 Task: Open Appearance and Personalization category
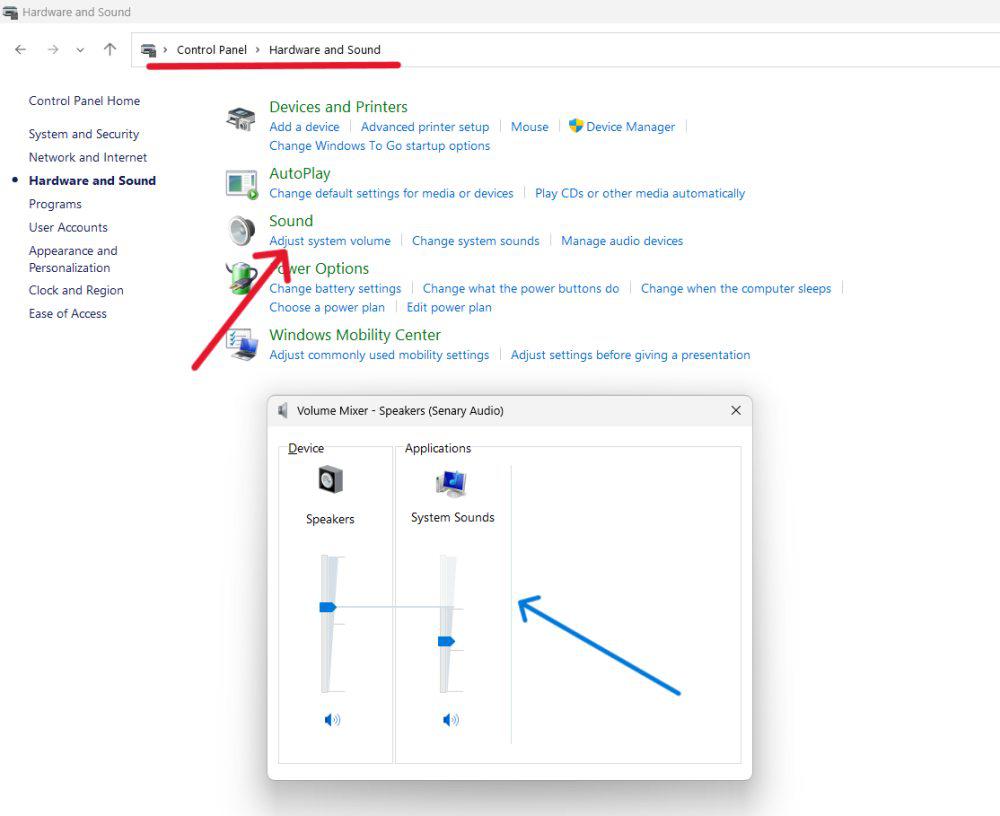[73, 259]
